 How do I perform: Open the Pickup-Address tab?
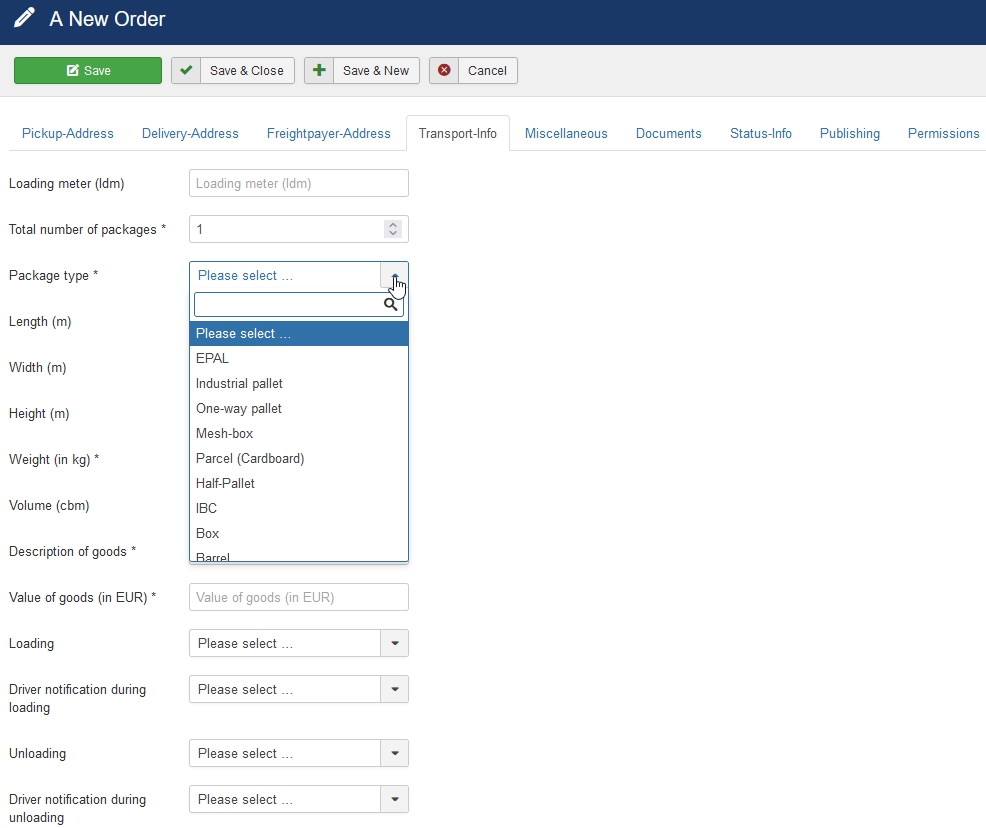tap(68, 133)
